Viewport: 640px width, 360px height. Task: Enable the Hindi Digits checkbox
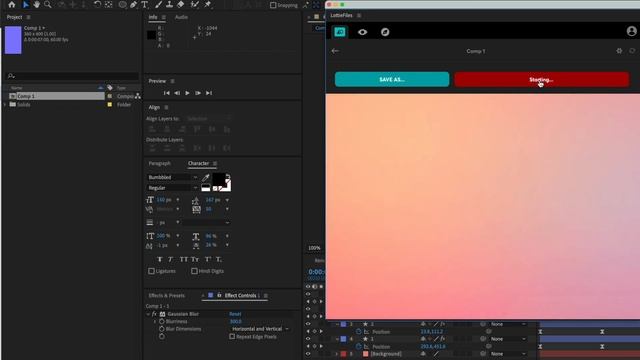coord(194,271)
